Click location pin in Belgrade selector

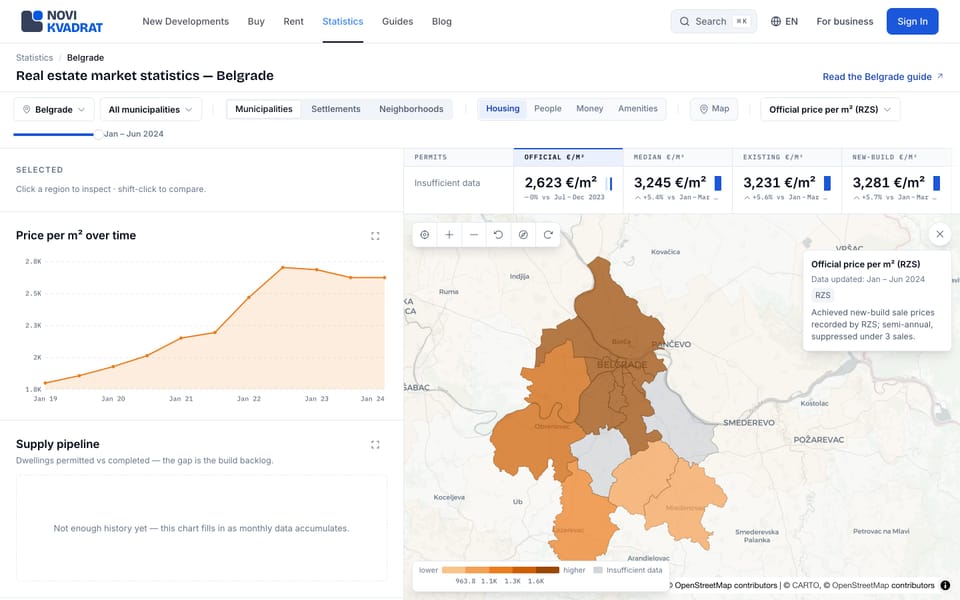coord(26,110)
